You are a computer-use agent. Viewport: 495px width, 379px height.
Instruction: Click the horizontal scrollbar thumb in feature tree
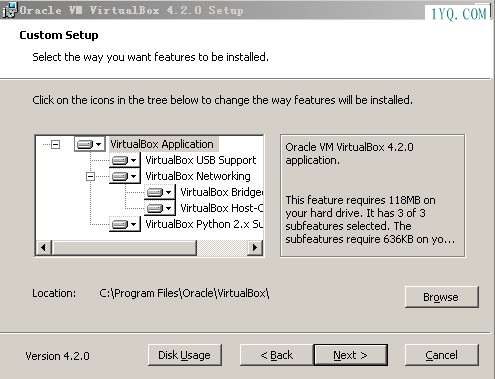pyautogui.click(x=124, y=248)
